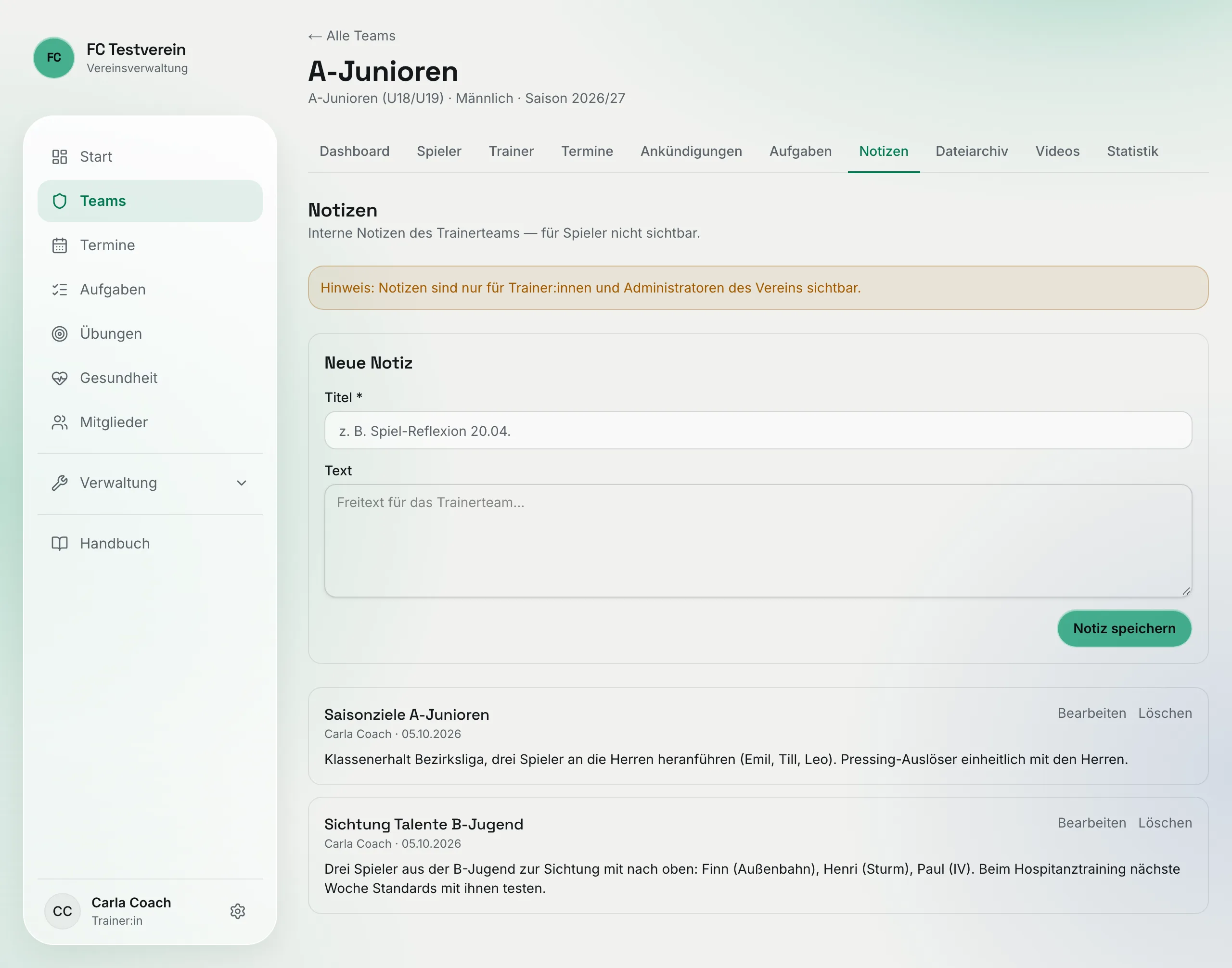Open the Statistik tab
Viewport: 1232px width, 968px height.
pyautogui.click(x=1132, y=152)
